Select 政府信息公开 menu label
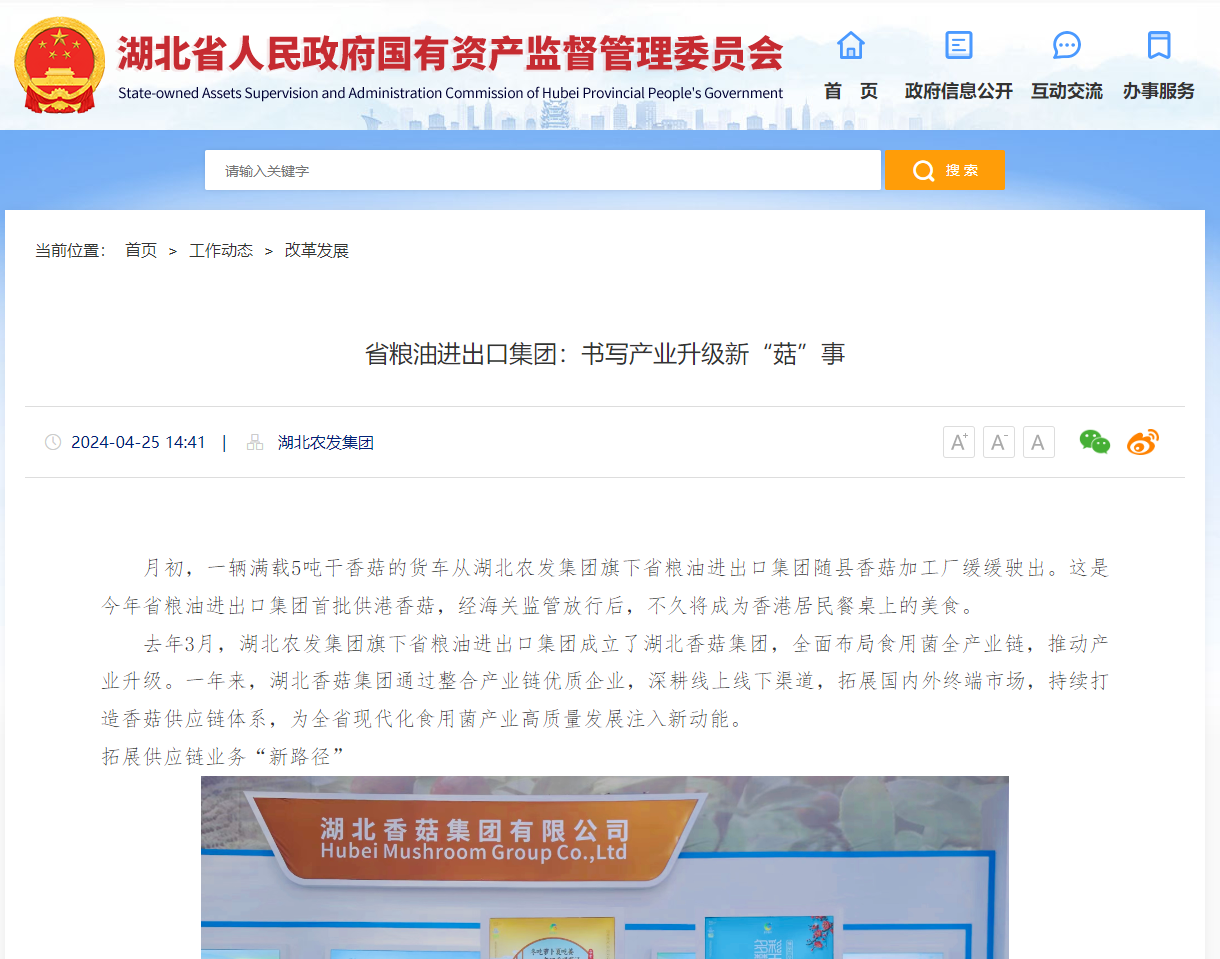The image size is (1220, 959). coord(958,91)
